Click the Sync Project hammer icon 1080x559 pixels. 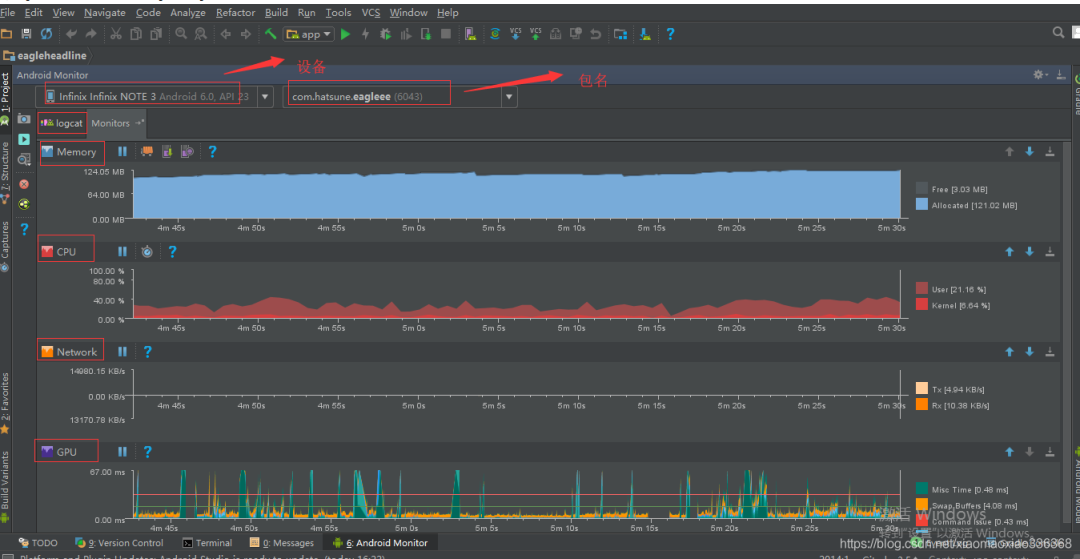coord(271,34)
